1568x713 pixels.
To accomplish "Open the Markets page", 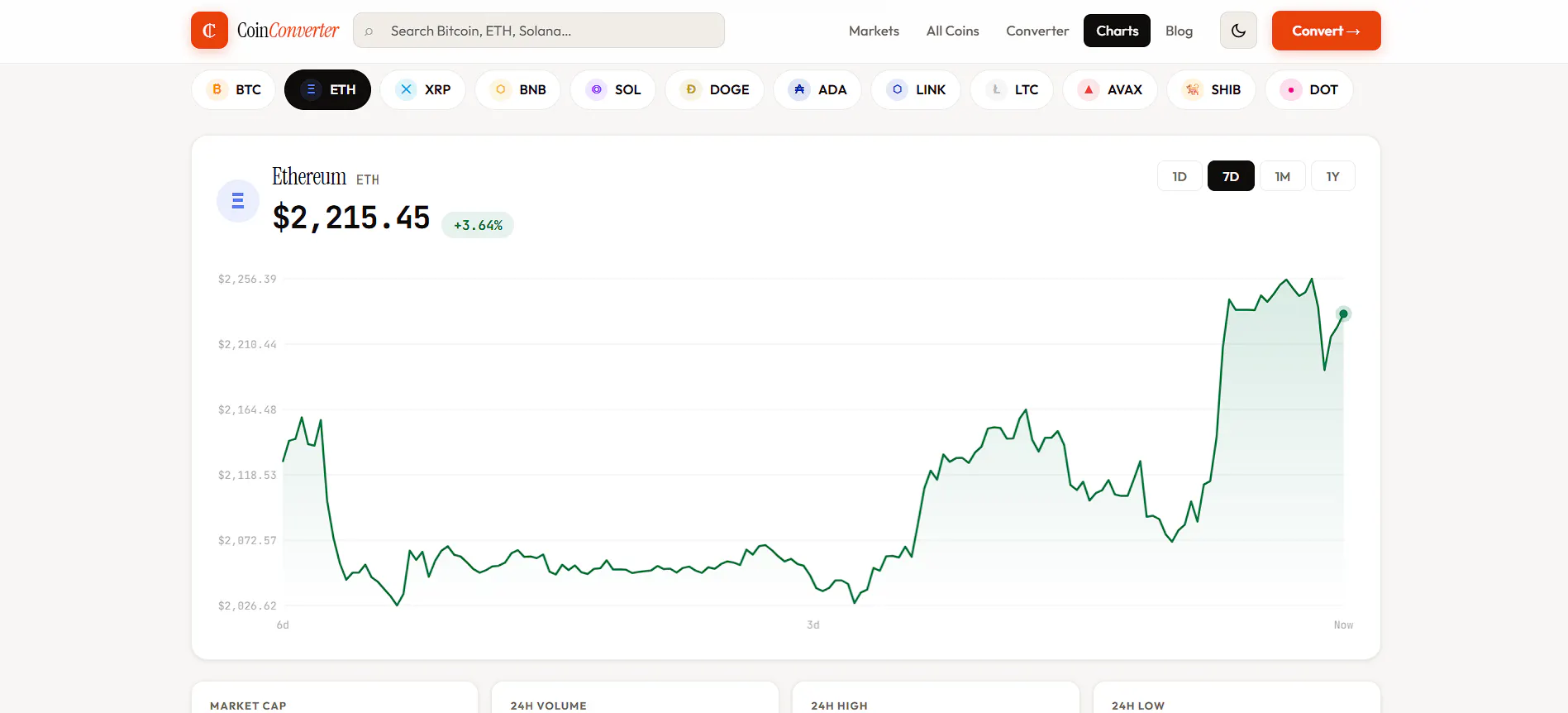I will coord(874,31).
